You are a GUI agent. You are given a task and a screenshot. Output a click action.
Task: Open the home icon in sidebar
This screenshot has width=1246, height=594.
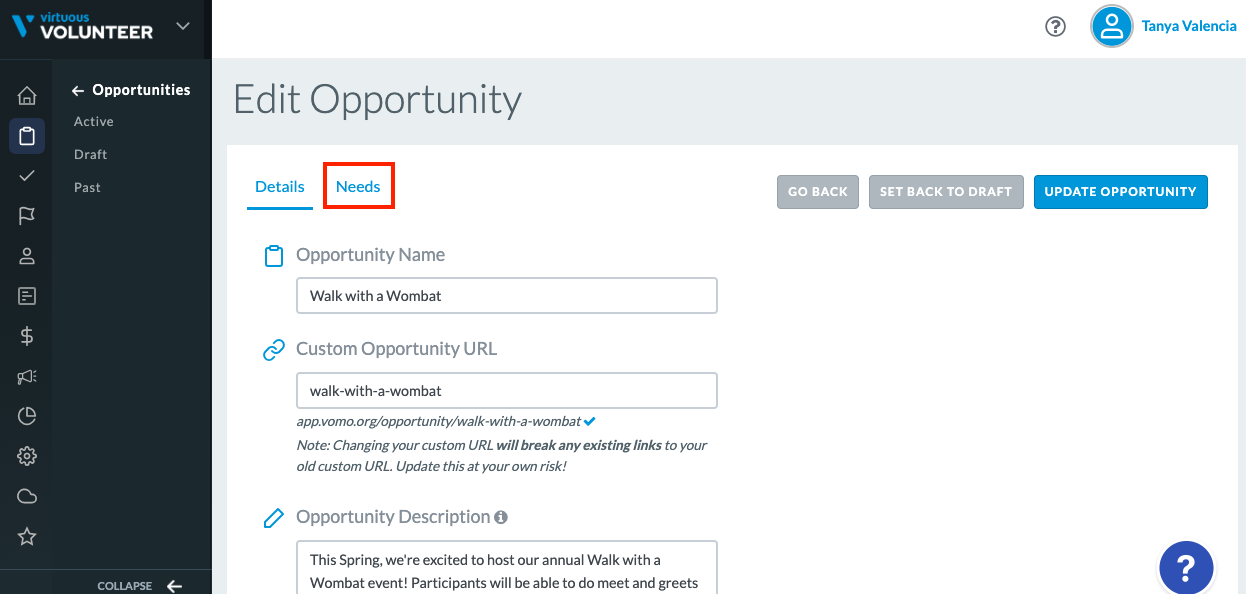coord(27,96)
